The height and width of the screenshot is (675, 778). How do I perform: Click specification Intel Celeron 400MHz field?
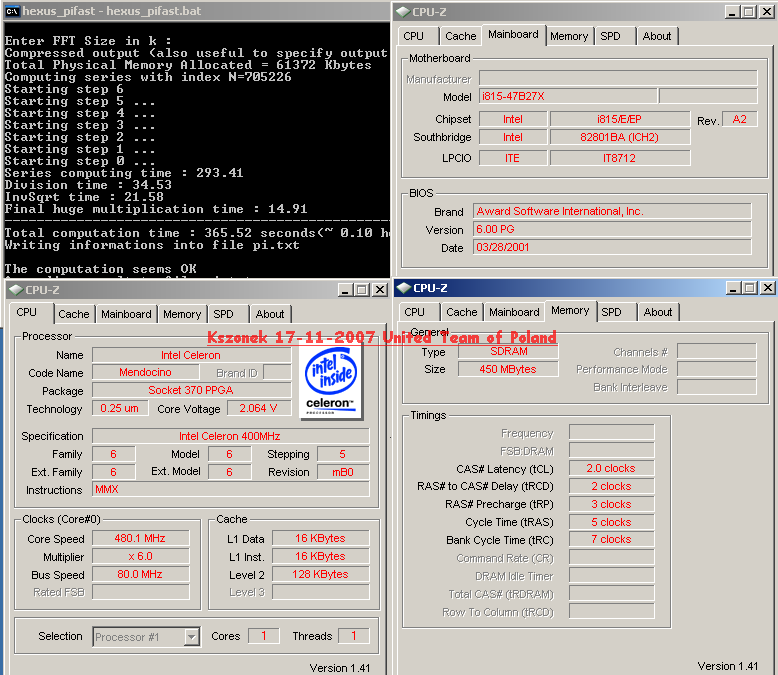[x=231, y=436]
